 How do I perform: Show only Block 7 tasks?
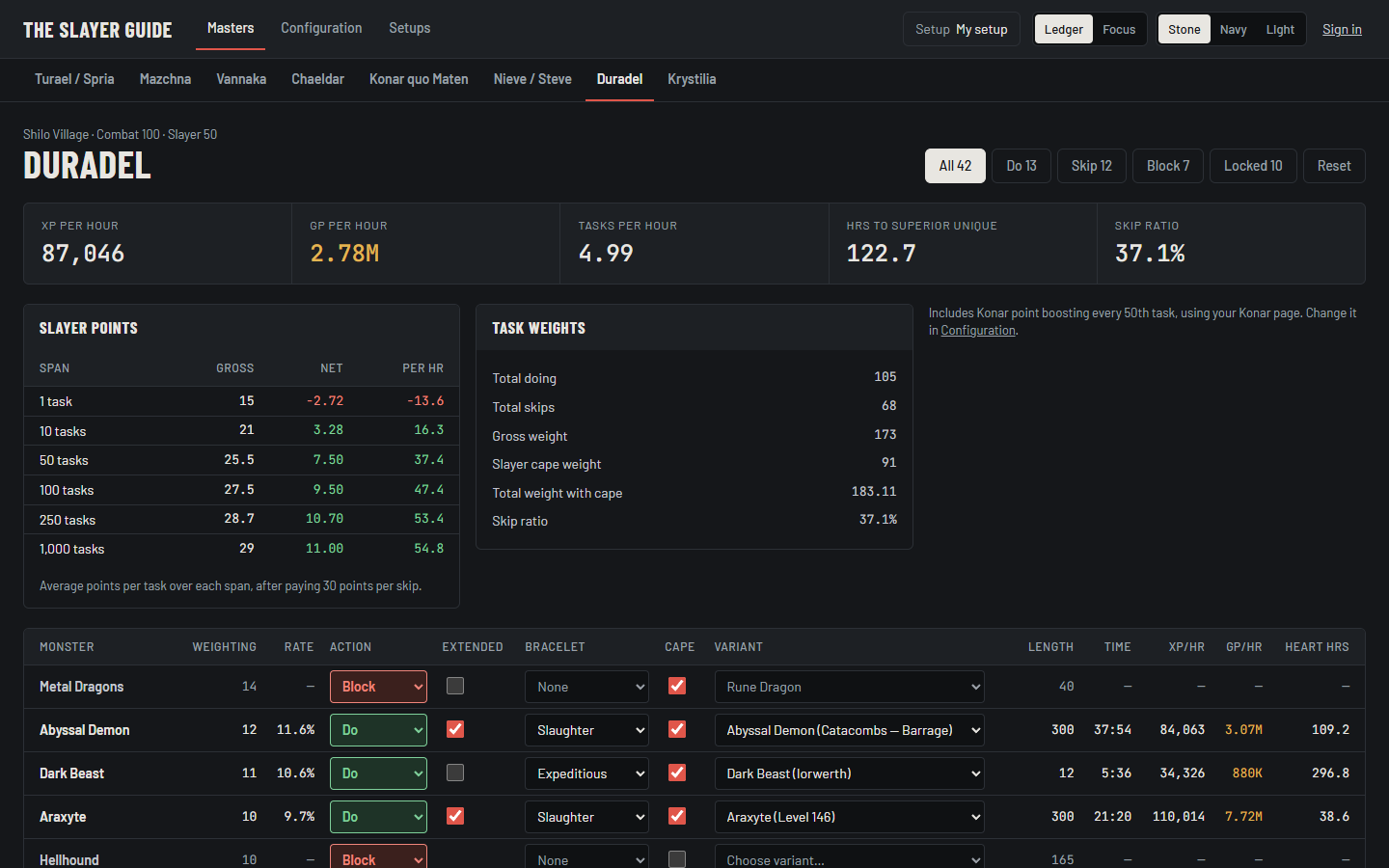[1168, 166]
